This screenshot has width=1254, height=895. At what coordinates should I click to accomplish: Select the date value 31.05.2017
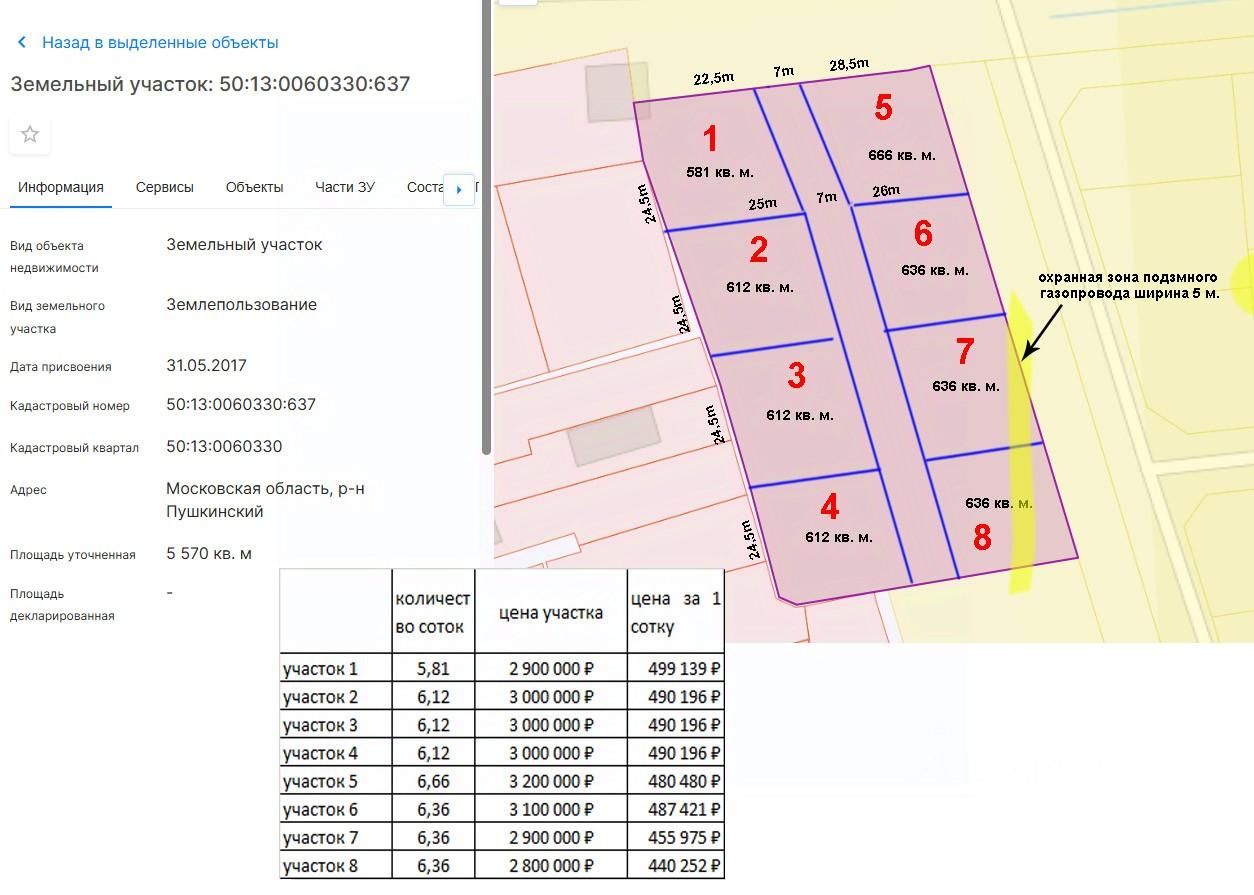pyautogui.click(x=206, y=366)
